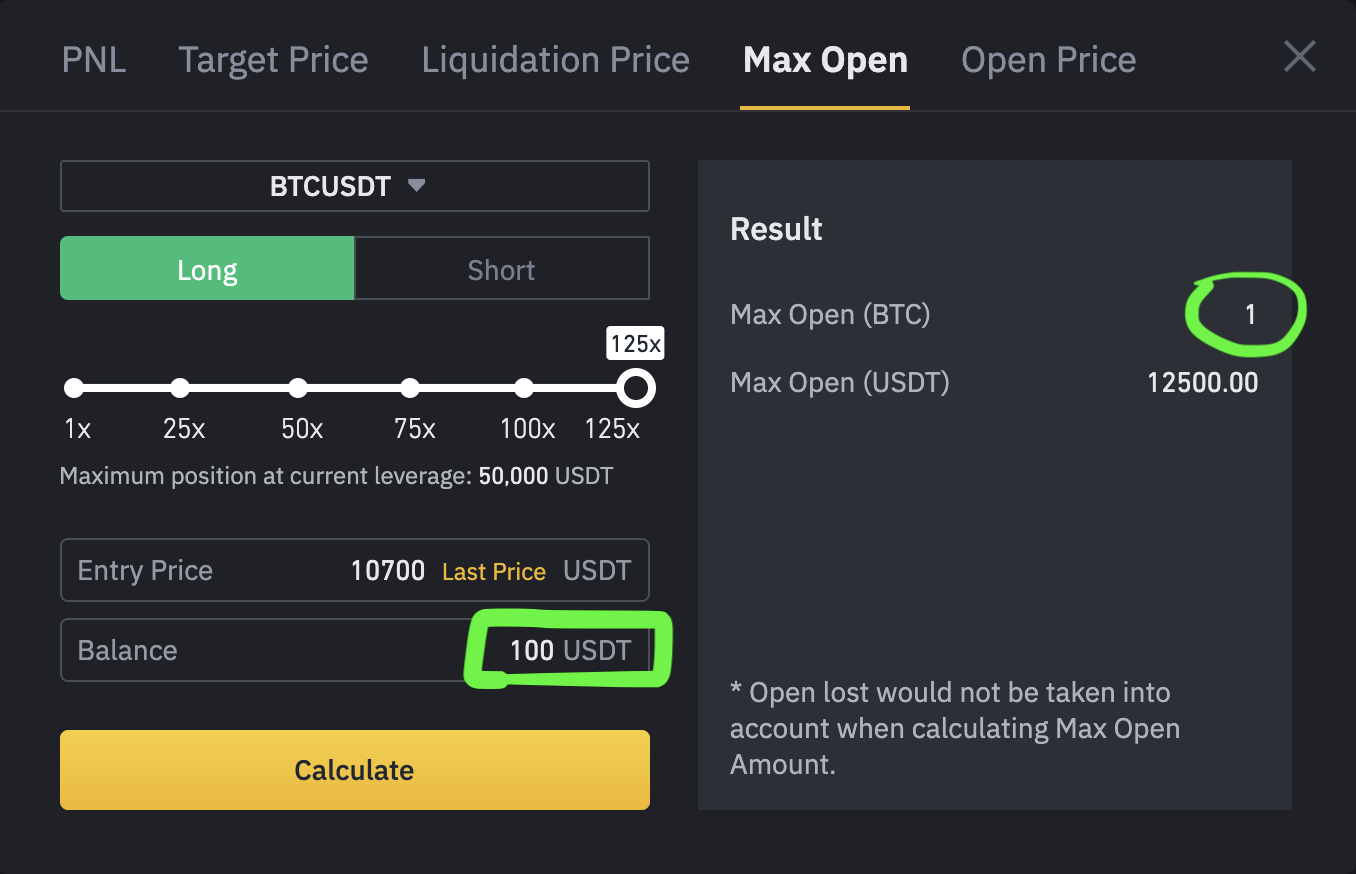Click the dropdown arrow next to BTCUSDT
Viewport: 1356px width, 874px height.
pyautogui.click(x=417, y=185)
